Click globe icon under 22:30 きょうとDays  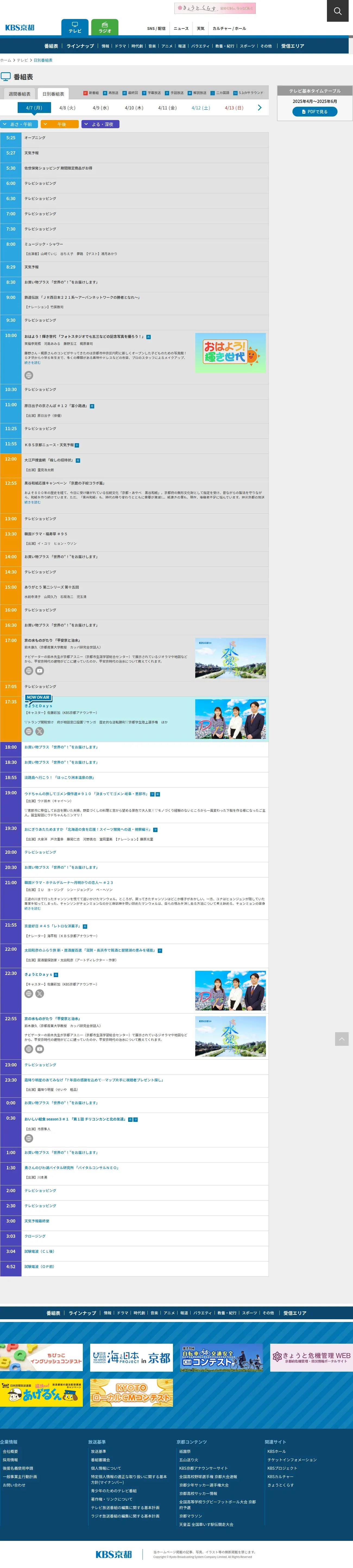coord(29,993)
